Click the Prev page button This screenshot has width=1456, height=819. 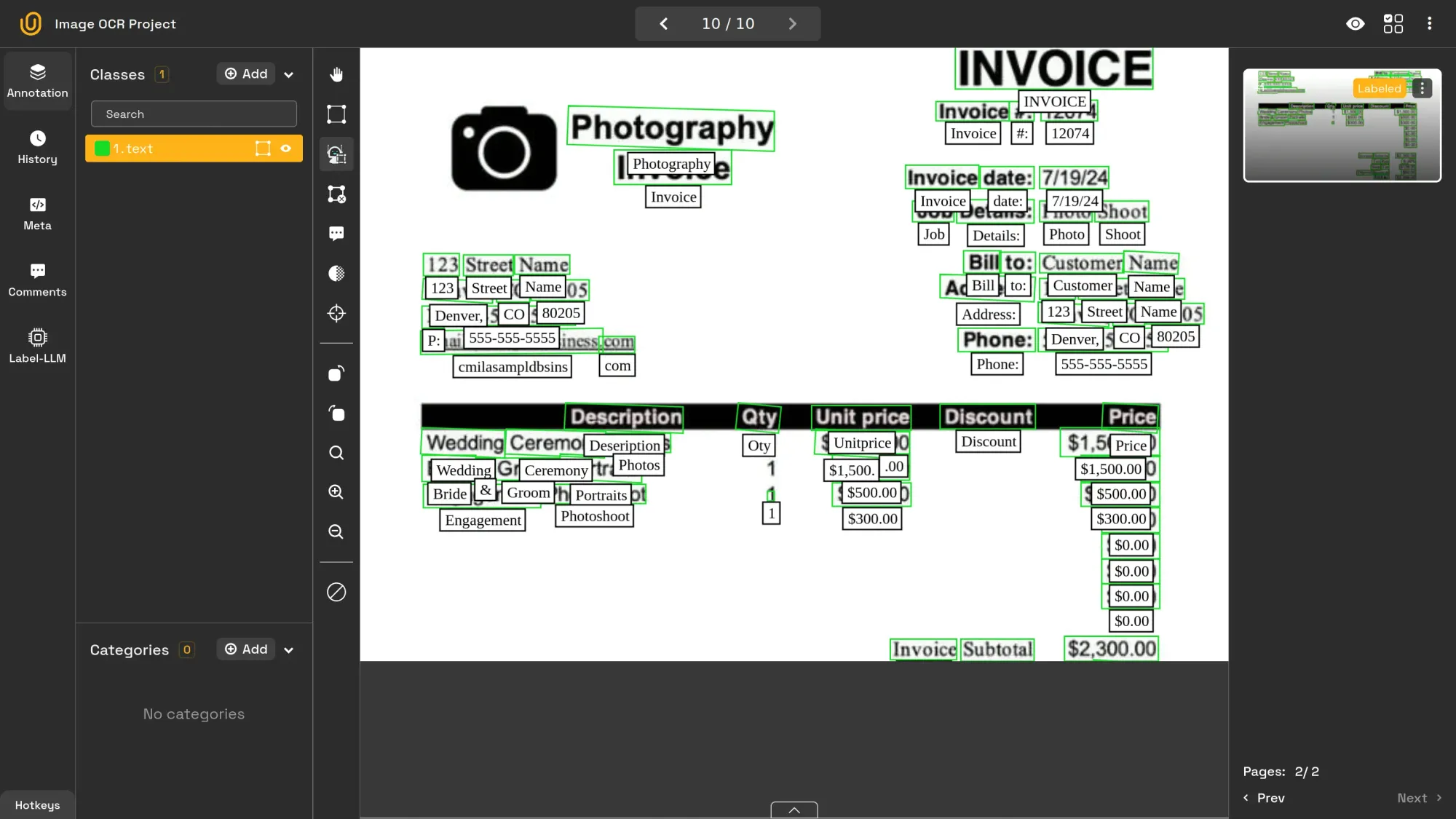click(x=1264, y=798)
